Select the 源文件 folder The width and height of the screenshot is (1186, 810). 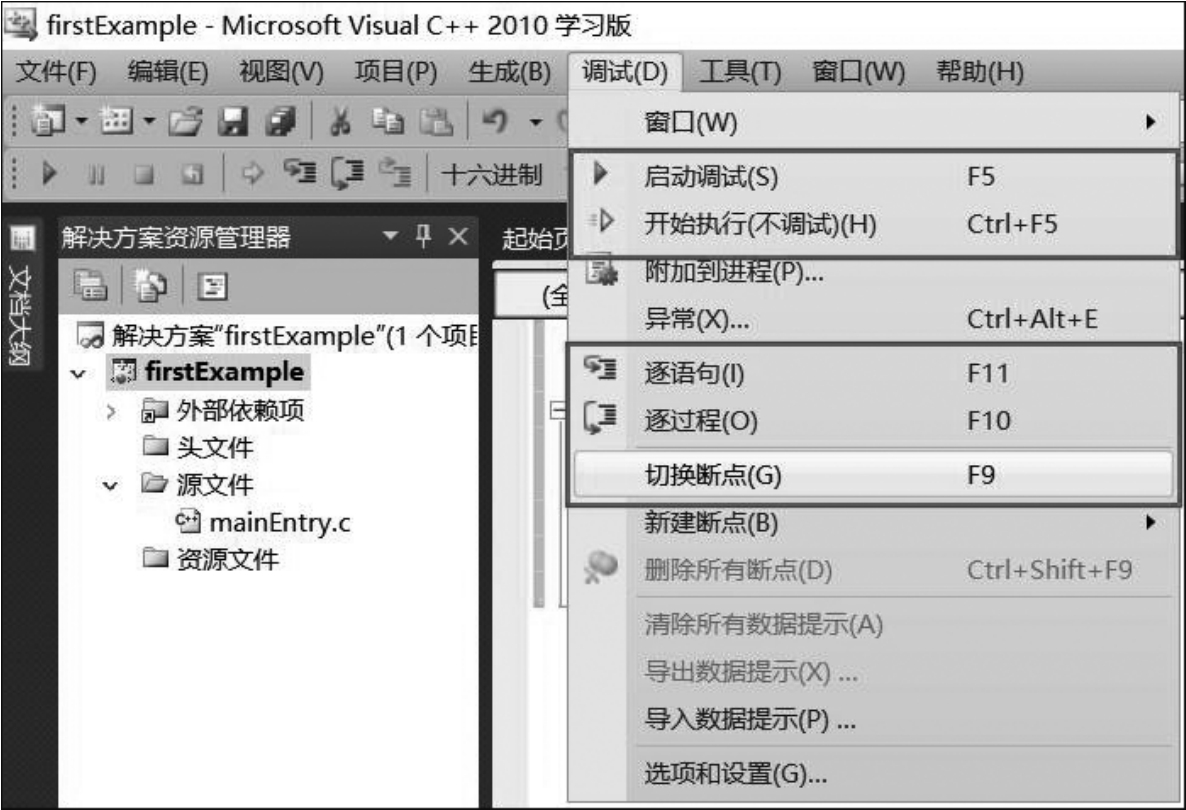pos(197,485)
